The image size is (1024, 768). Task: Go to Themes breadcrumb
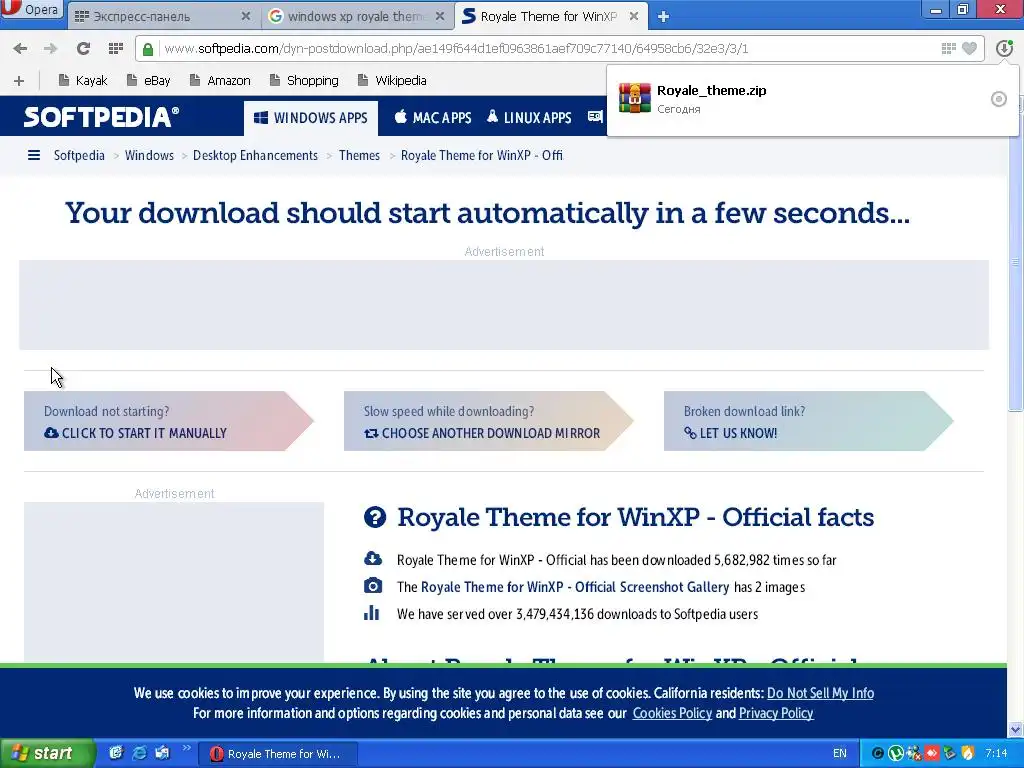tap(359, 155)
